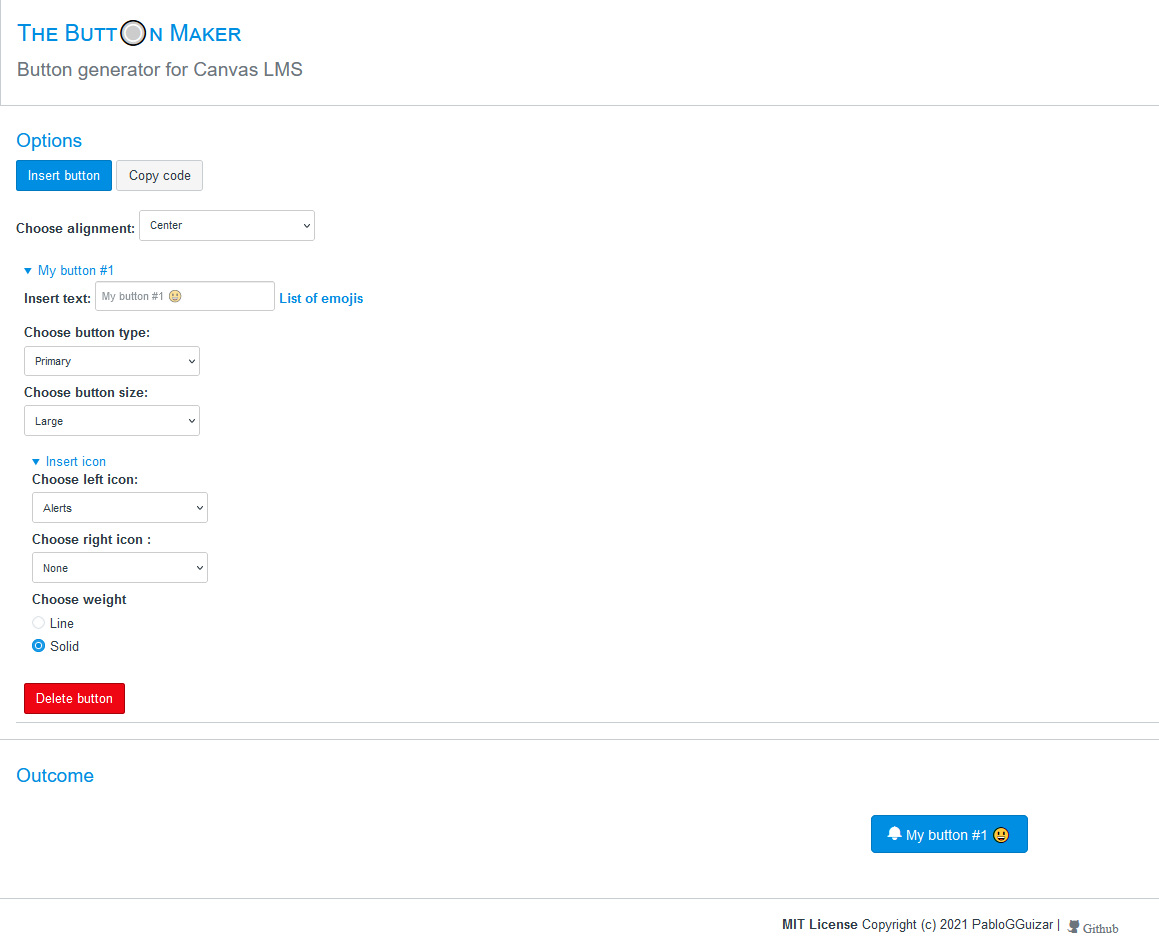This screenshot has height=951, width=1159.
Task: Open the Choose right icon dropdown
Action: point(120,568)
